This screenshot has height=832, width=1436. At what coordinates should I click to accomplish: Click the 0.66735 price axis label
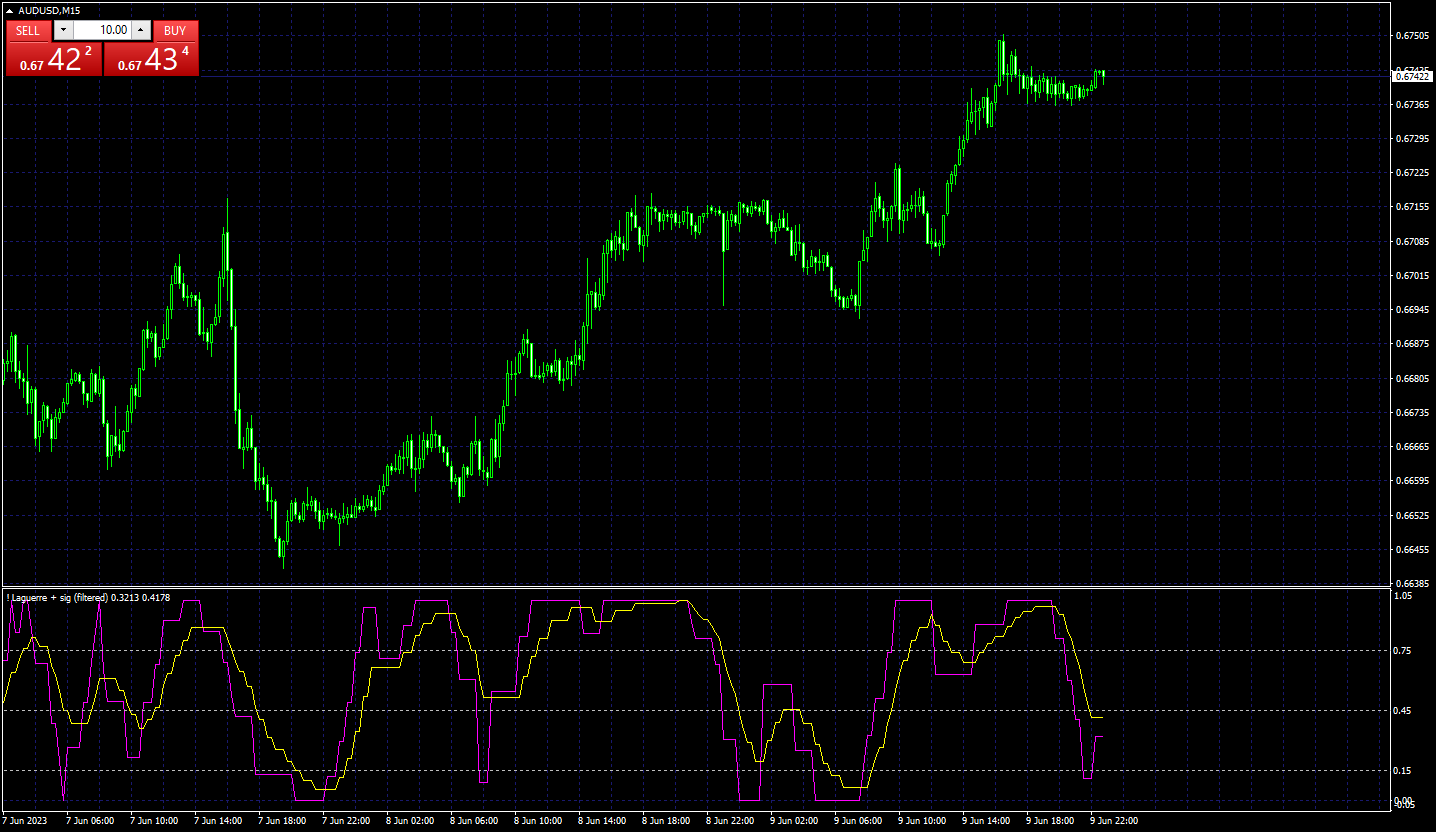1411,413
